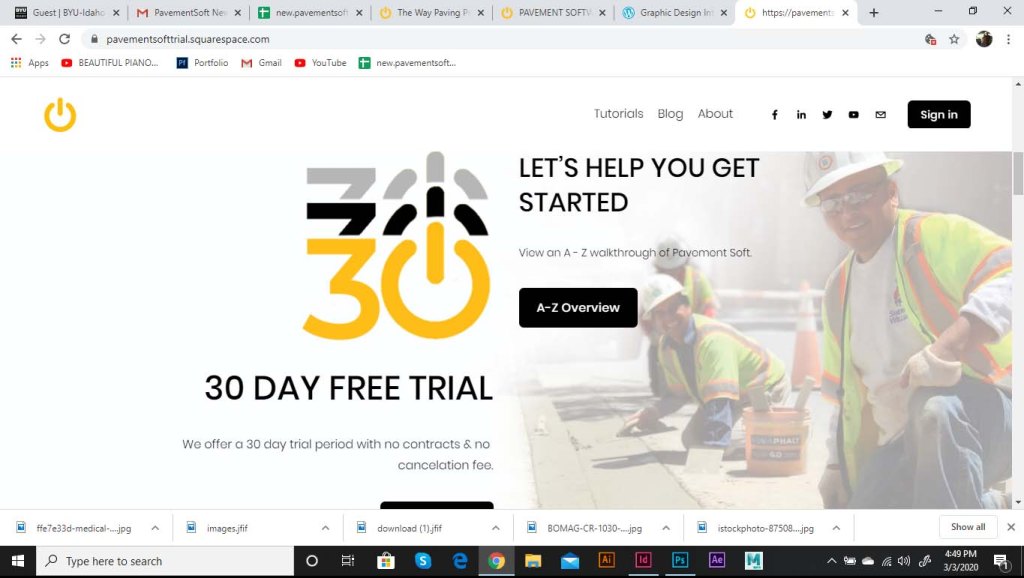This screenshot has height=578, width=1024.
Task: Click the A-Z Overview button
Action: click(578, 308)
